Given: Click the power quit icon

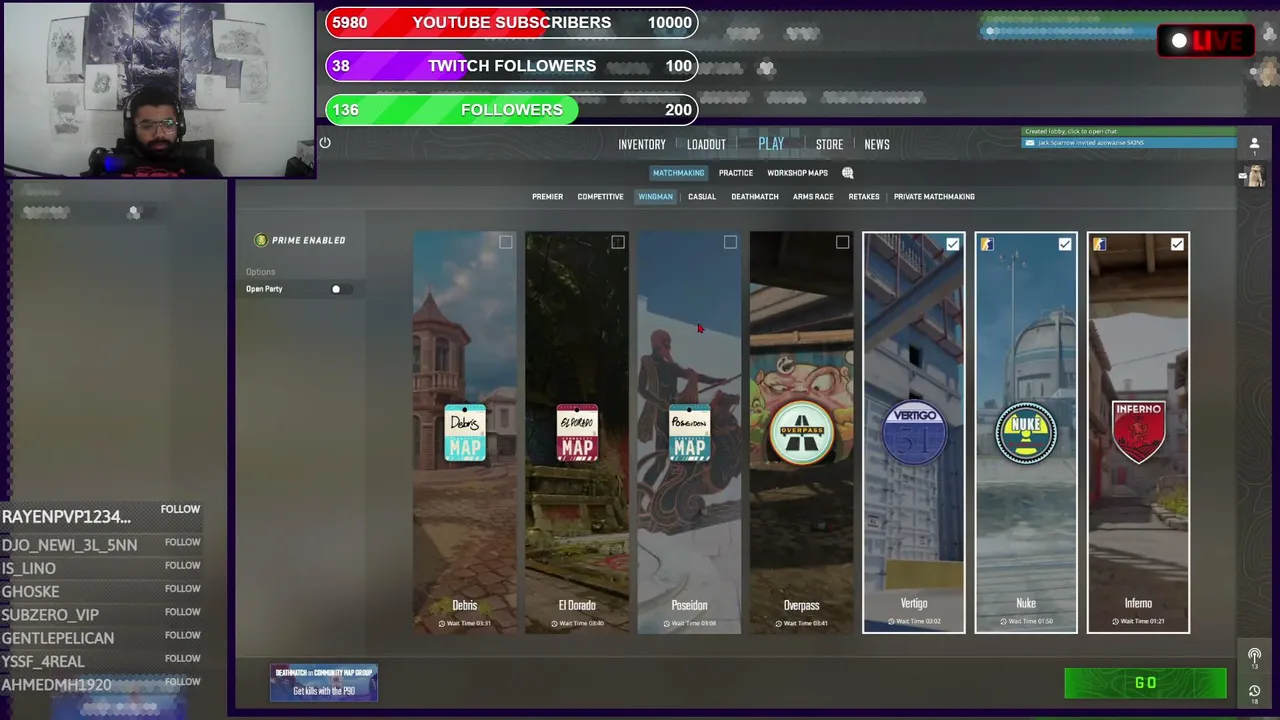Looking at the screenshot, I should (325, 143).
